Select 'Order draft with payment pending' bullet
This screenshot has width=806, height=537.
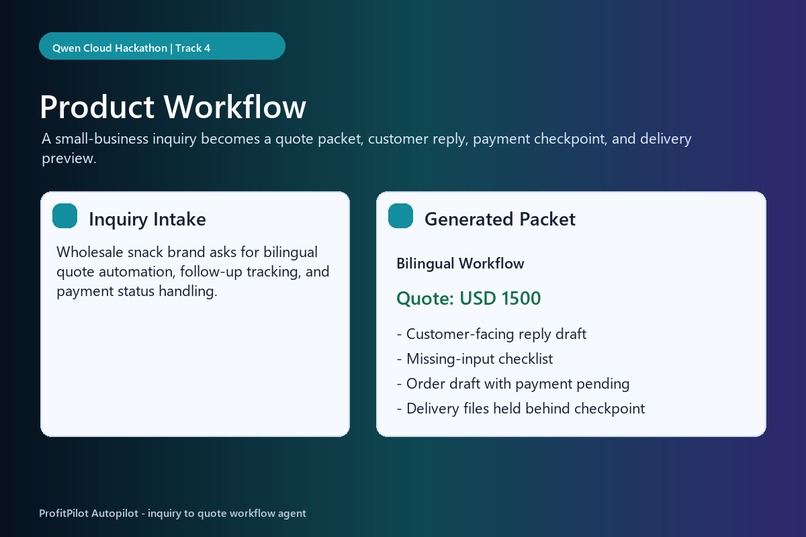(x=513, y=384)
